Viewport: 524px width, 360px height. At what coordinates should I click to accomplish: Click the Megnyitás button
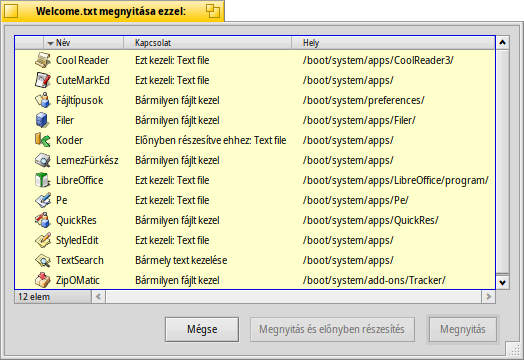point(463,329)
